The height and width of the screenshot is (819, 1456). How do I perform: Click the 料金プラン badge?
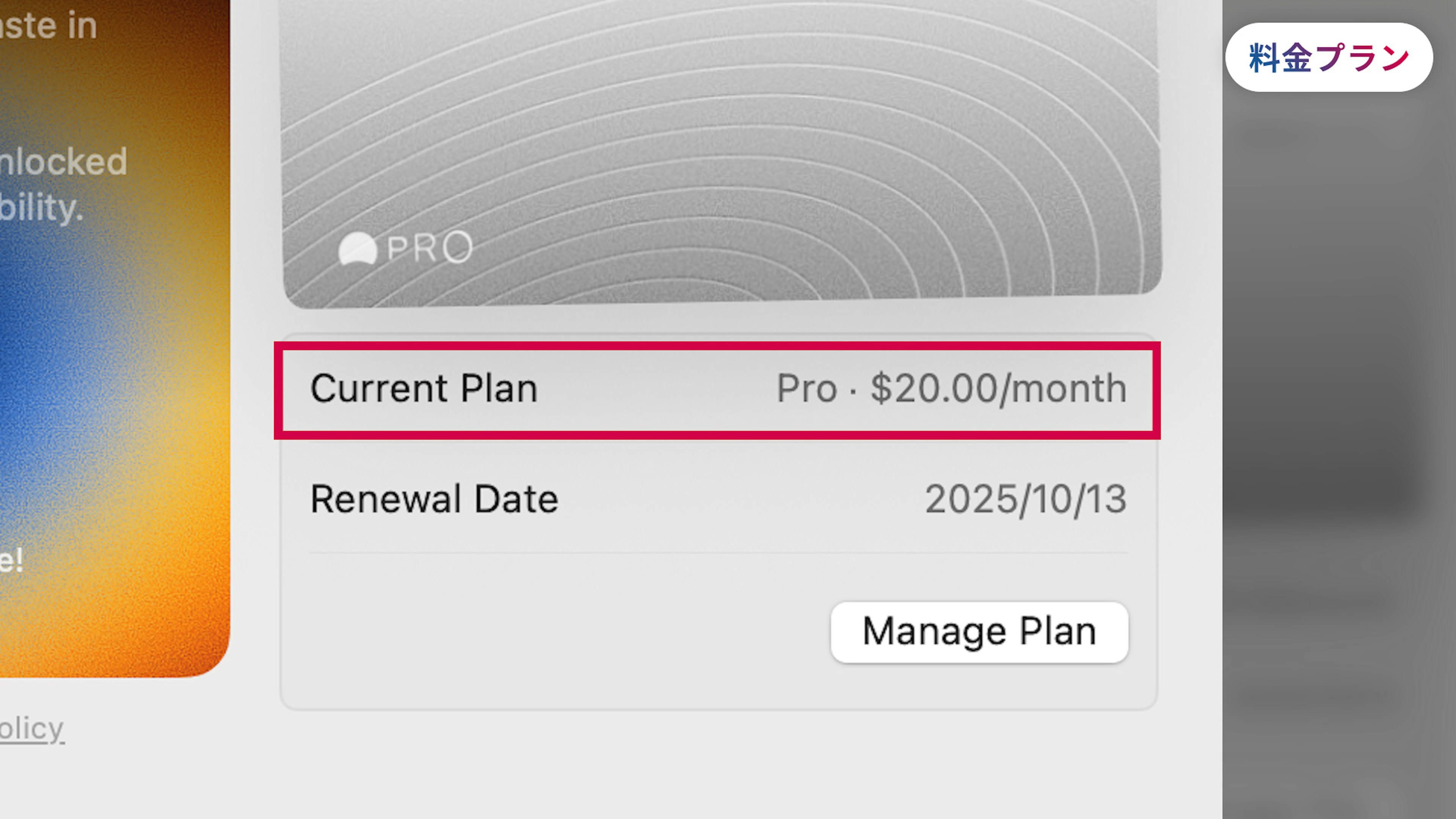1328,57
